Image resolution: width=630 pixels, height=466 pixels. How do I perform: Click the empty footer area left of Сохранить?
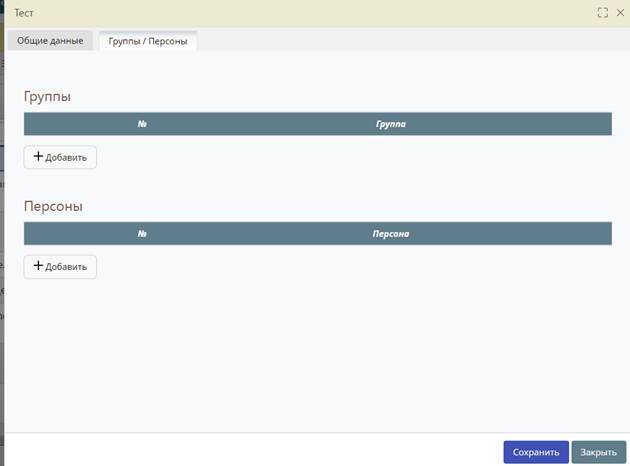[250, 451]
